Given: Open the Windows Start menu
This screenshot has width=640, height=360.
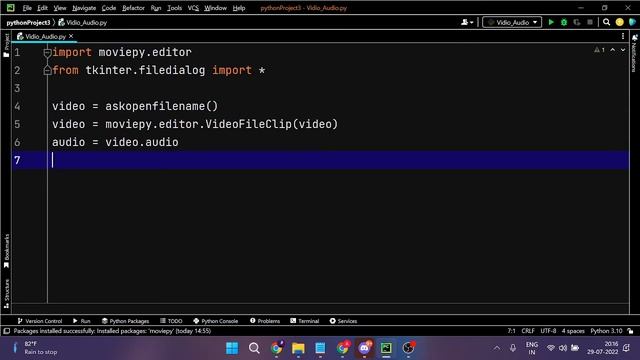Looking at the screenshot, I should point(232,348).
